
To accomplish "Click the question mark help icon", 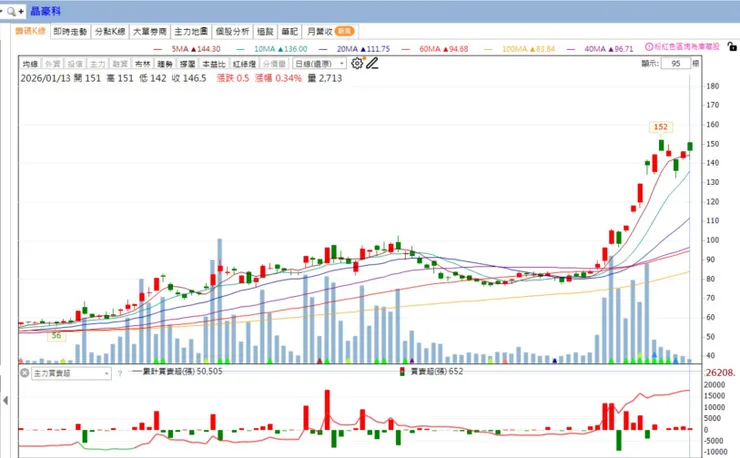I will [x=120, y=373].
